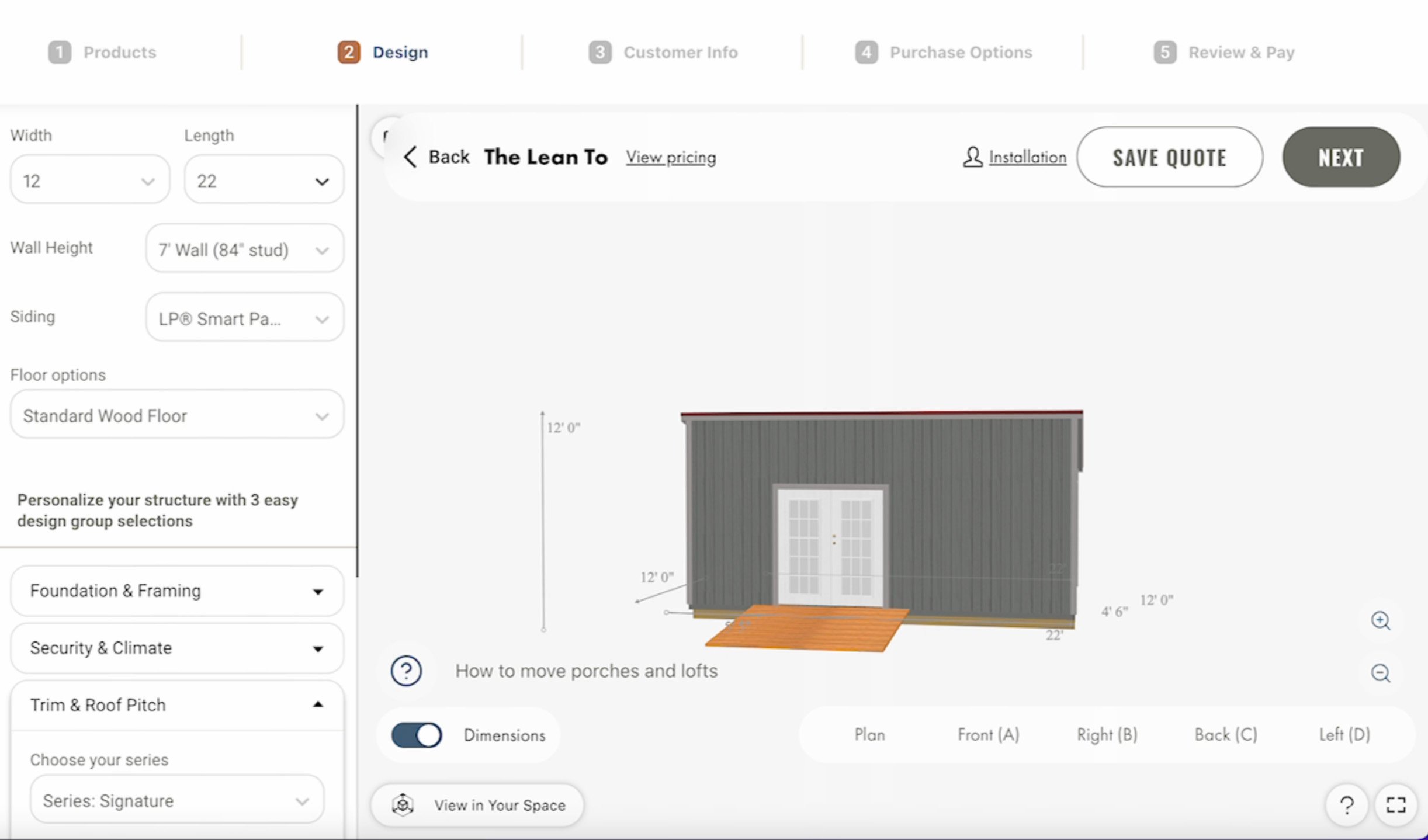Screen dimensions: 1428x840
Task: Click the zoom in magnifier icon
Action: pyautogui.click(x=1380, y=620)
